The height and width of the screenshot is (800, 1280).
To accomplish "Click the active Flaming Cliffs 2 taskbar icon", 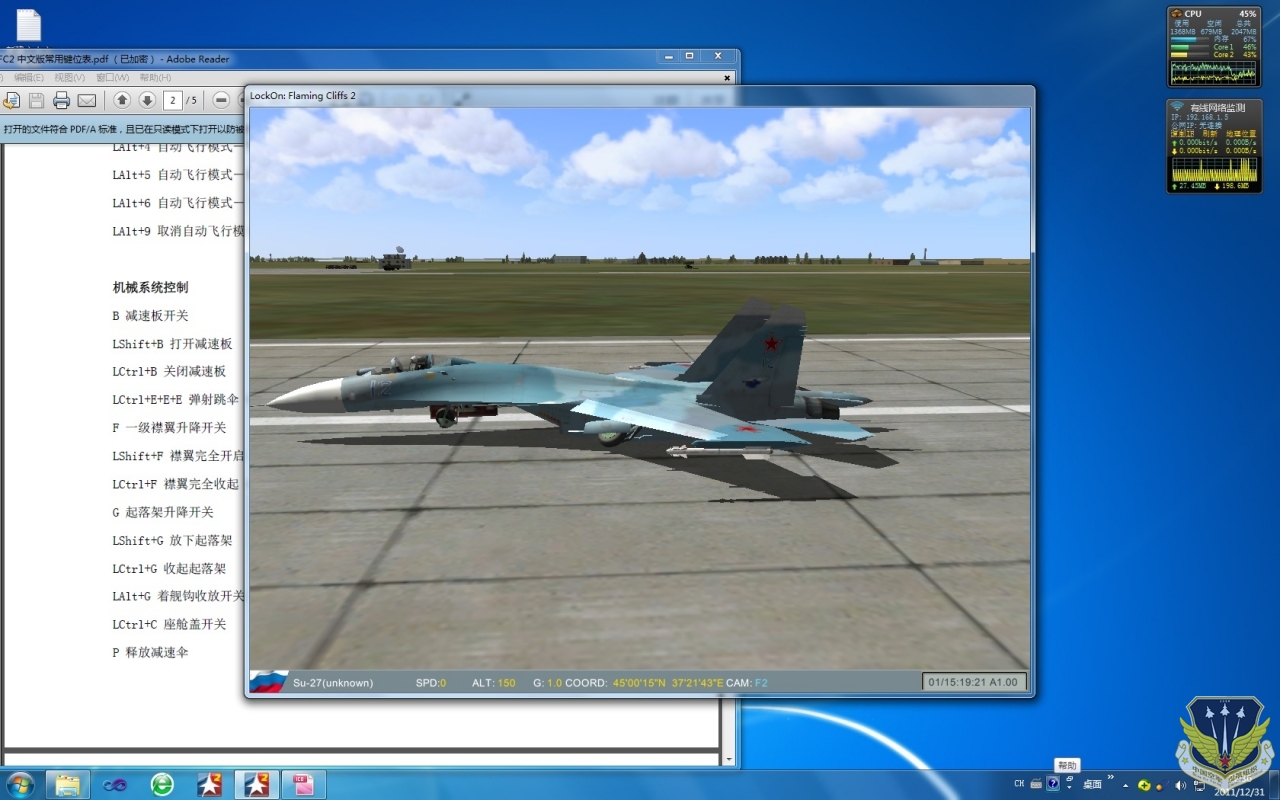I will click(x=257, y=784).
